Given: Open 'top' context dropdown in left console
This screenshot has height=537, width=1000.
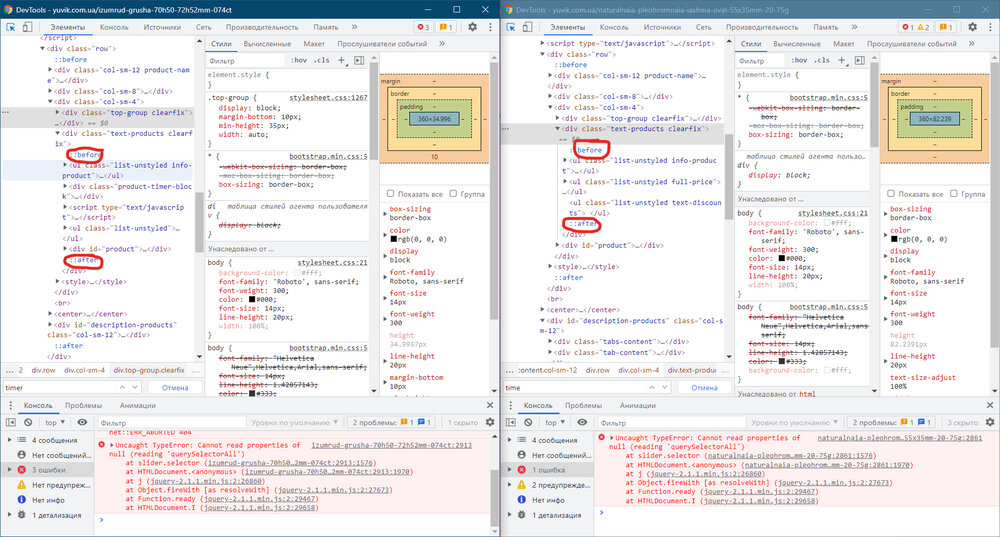Looking at the screenshot, I should tap(54, 422).
